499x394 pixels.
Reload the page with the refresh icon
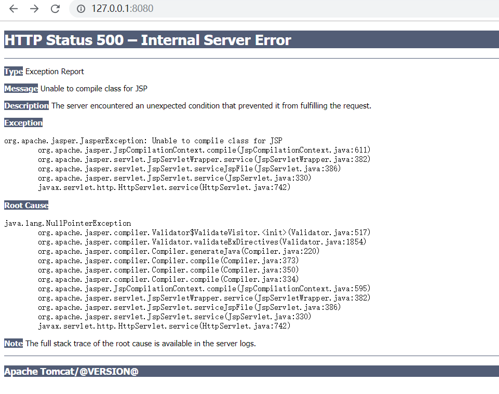pos(55,8)
